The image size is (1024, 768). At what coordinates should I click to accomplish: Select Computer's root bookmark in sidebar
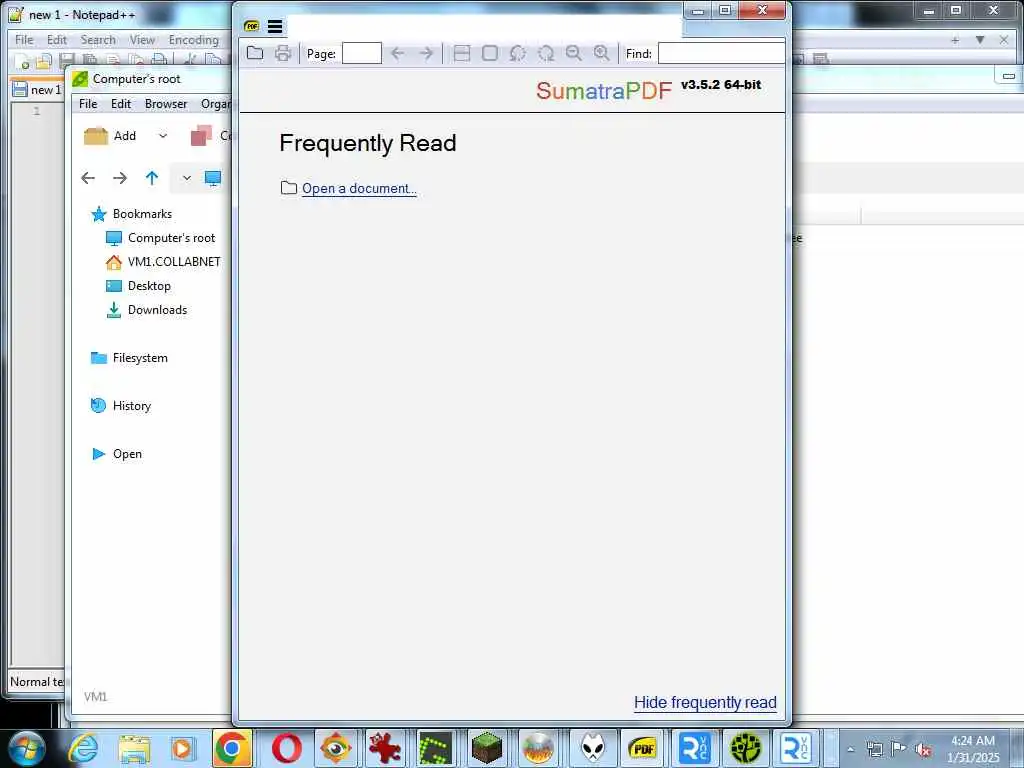pos(160,238)
